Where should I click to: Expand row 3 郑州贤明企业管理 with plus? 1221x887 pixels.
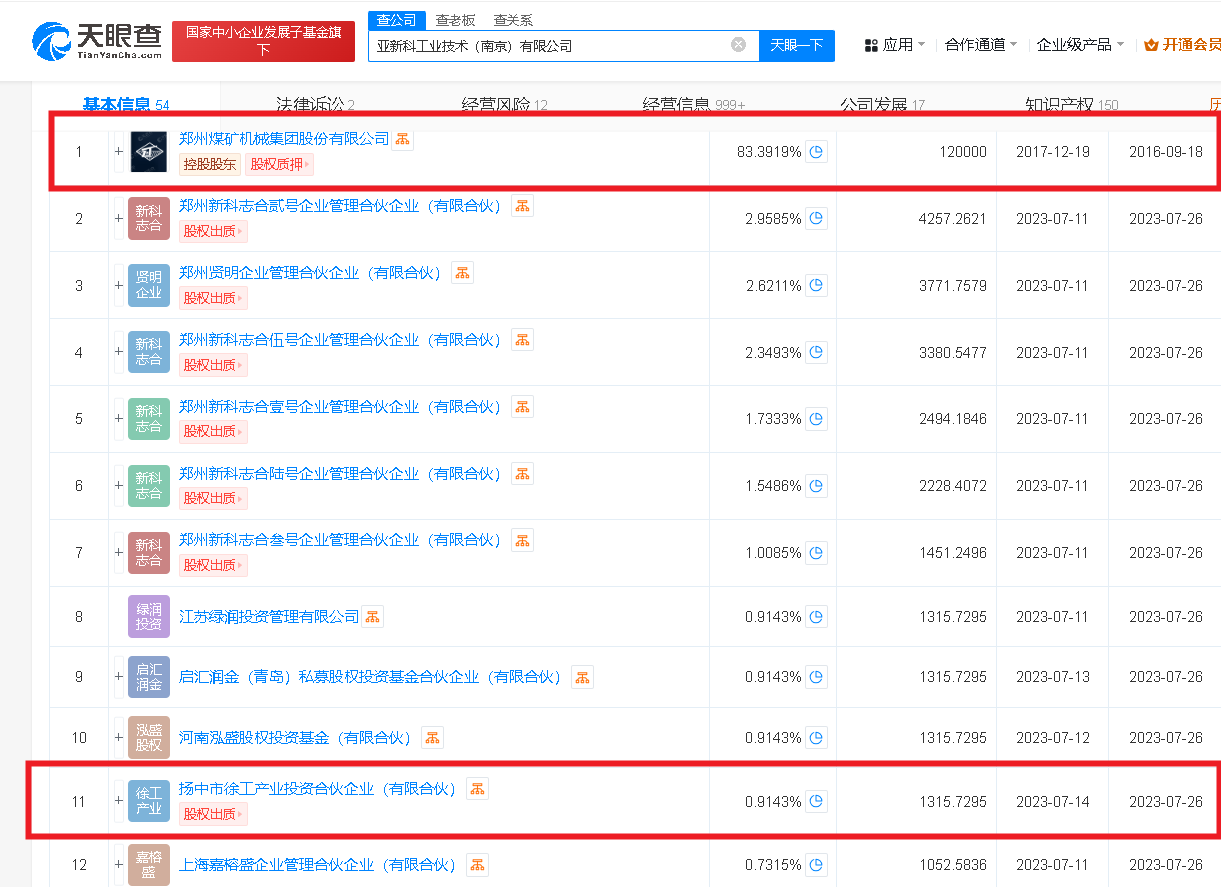click(x=119, y=285)
